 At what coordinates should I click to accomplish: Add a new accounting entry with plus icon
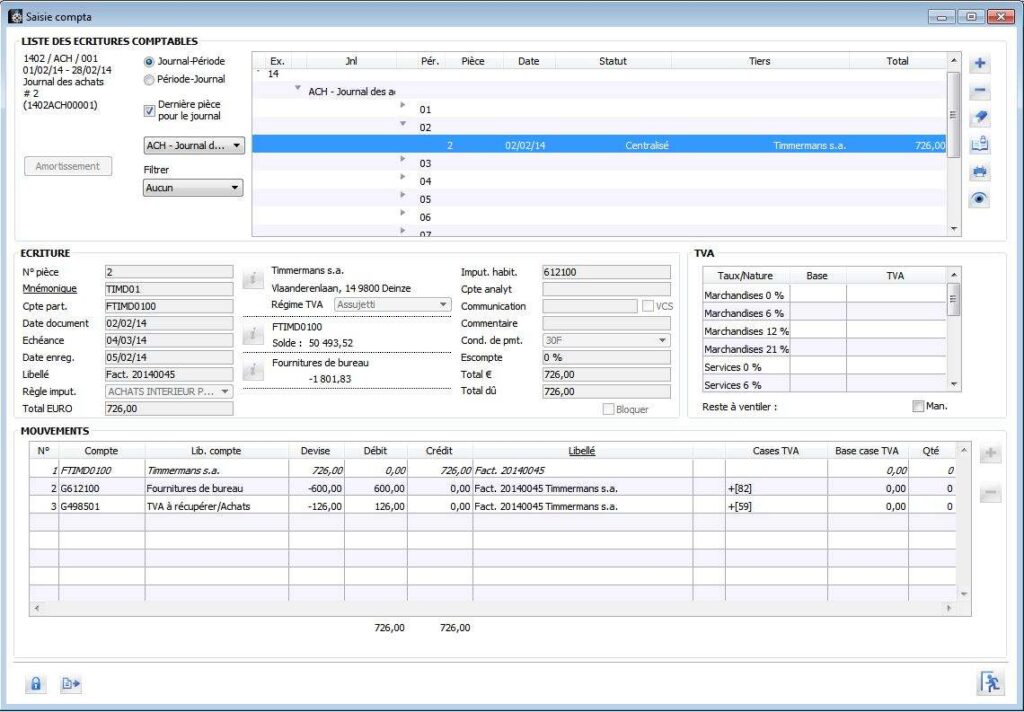coord(979,63)
